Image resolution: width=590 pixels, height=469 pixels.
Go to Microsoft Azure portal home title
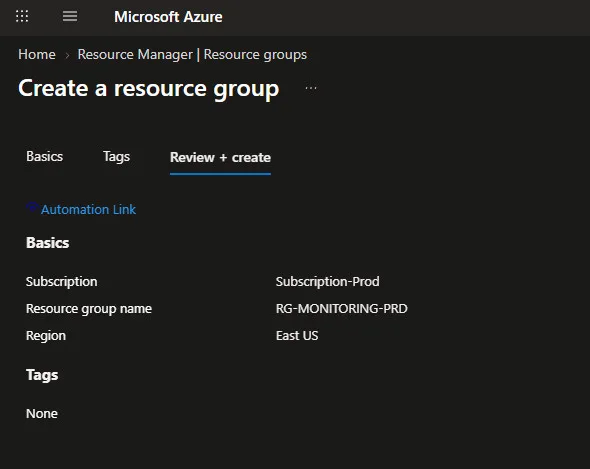(168, 17)
